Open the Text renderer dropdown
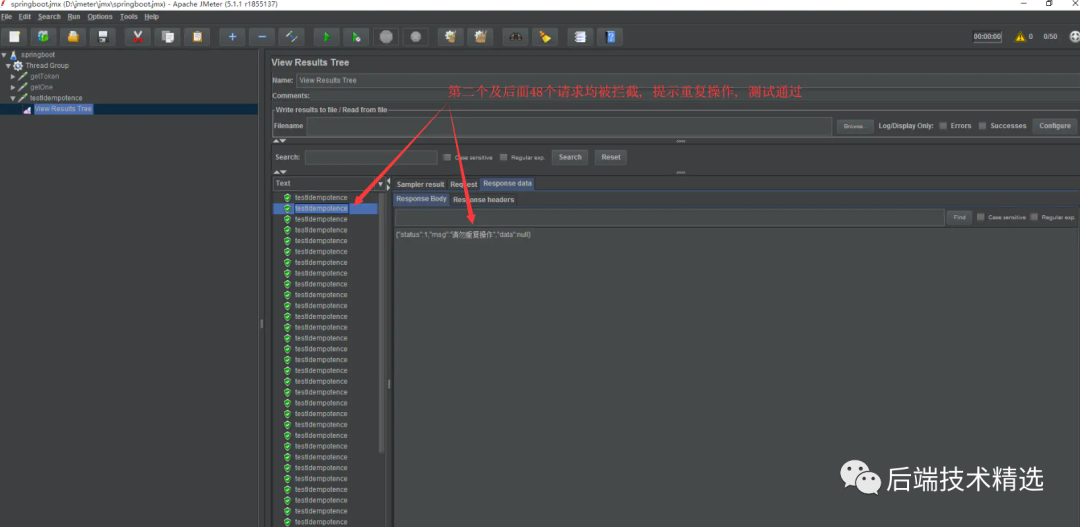This screenshot has width=1080, height=527. click(x=329, y=184)
